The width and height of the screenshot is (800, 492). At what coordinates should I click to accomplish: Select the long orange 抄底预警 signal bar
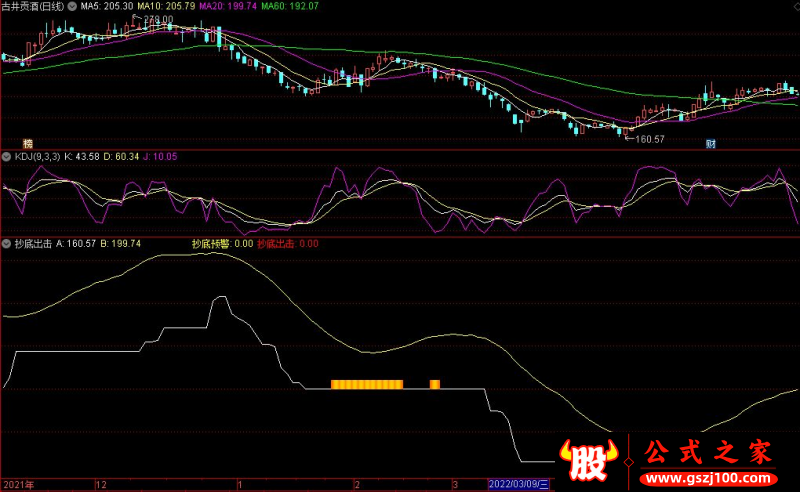pyautogui.click(x=367, y=384)
